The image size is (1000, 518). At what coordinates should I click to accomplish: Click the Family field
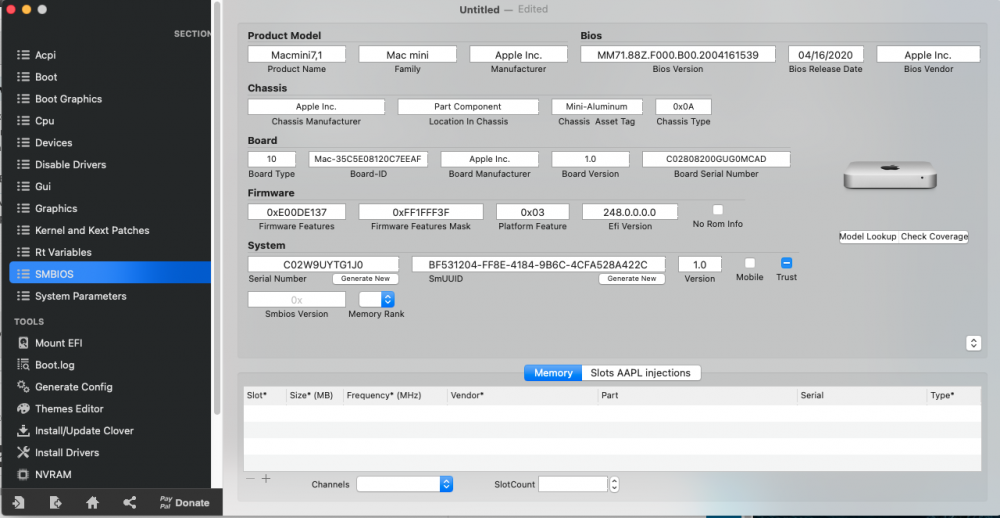pos(408,54)
